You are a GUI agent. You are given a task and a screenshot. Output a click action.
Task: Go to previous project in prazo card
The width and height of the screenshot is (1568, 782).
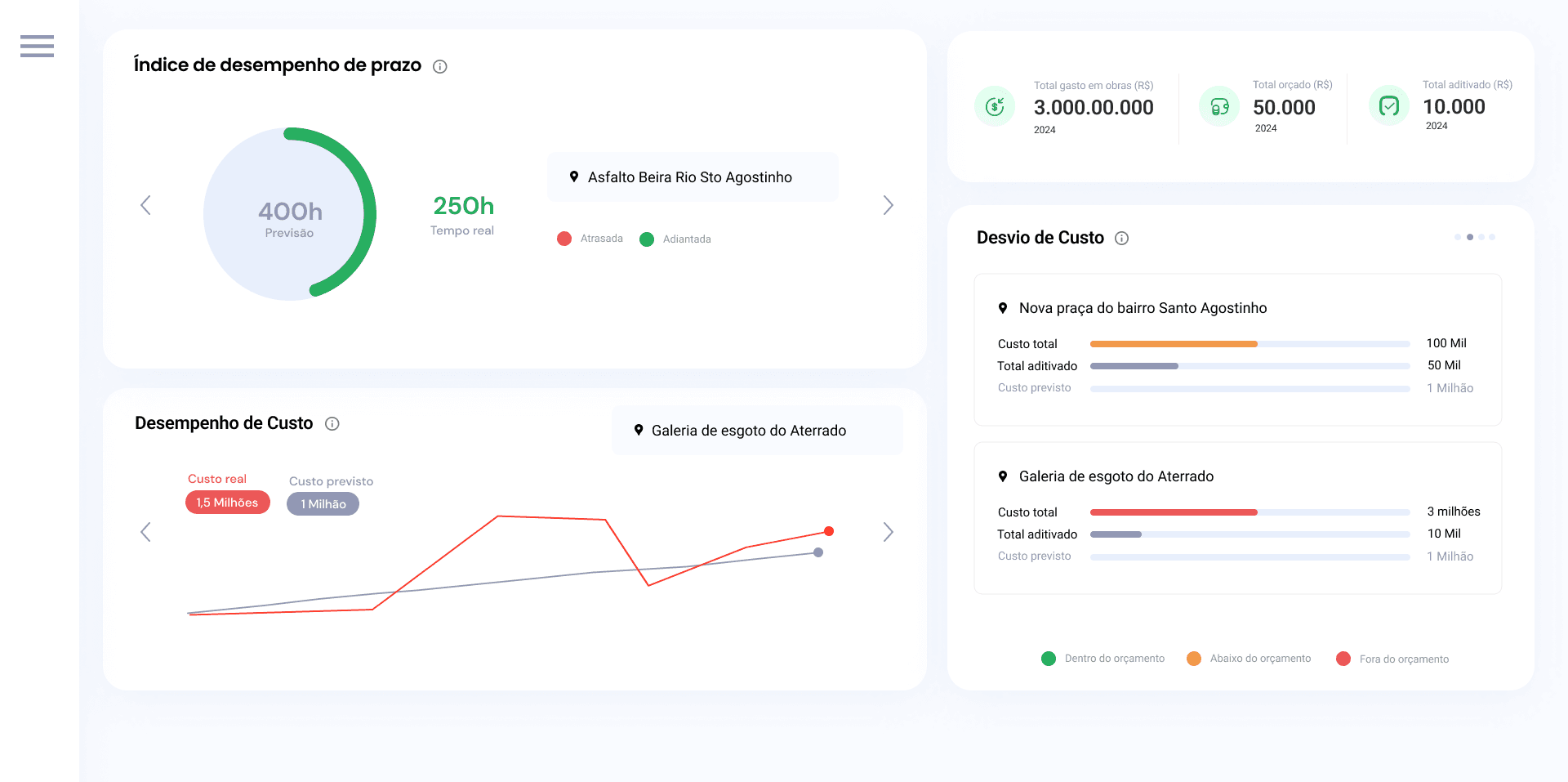coord(145,205)
